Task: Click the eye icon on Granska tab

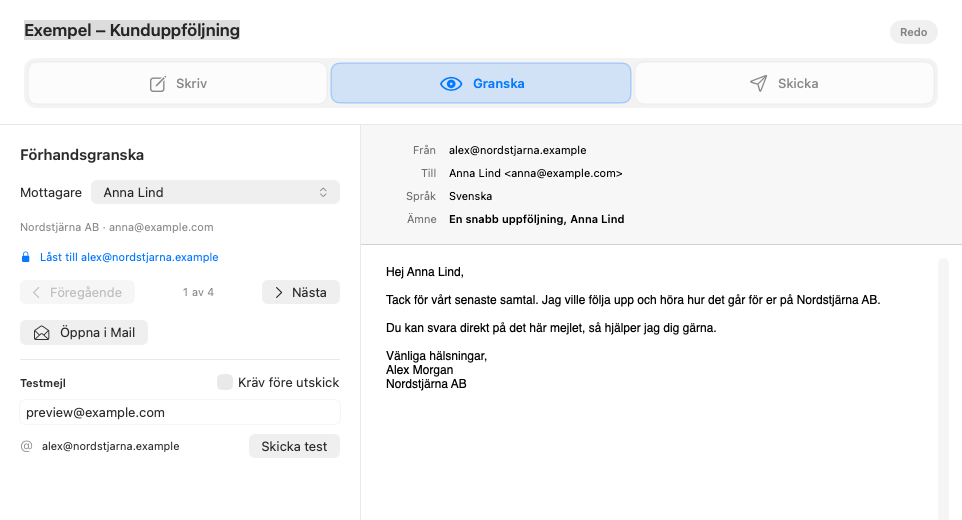Action: 451,83
